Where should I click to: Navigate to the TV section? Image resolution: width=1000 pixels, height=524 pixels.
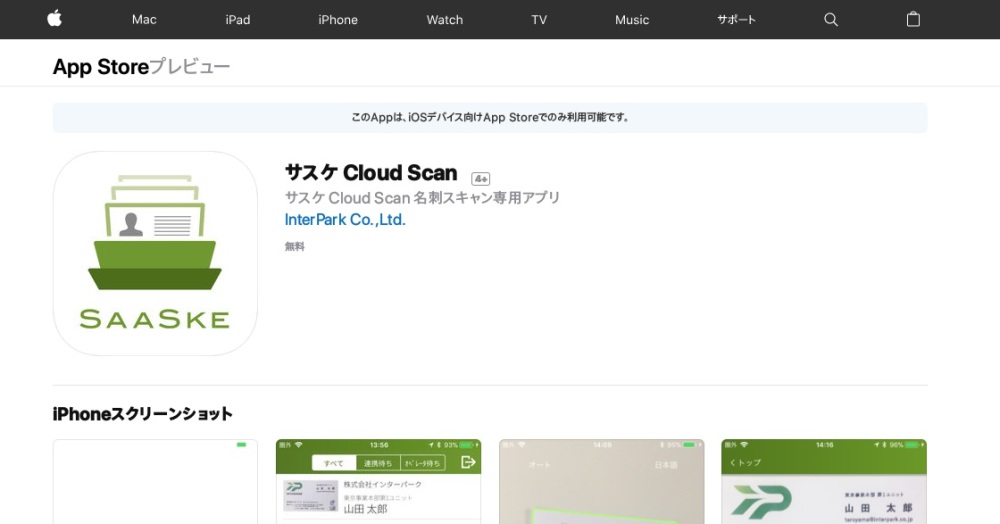click(539, 20)
